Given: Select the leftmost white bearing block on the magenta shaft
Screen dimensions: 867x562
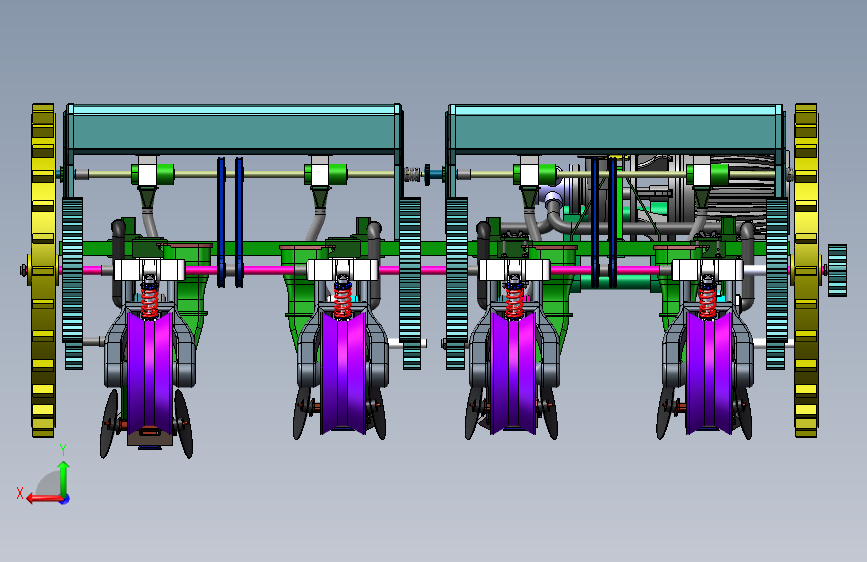Looking at the screenshot, I should click(x=149, y=270).
